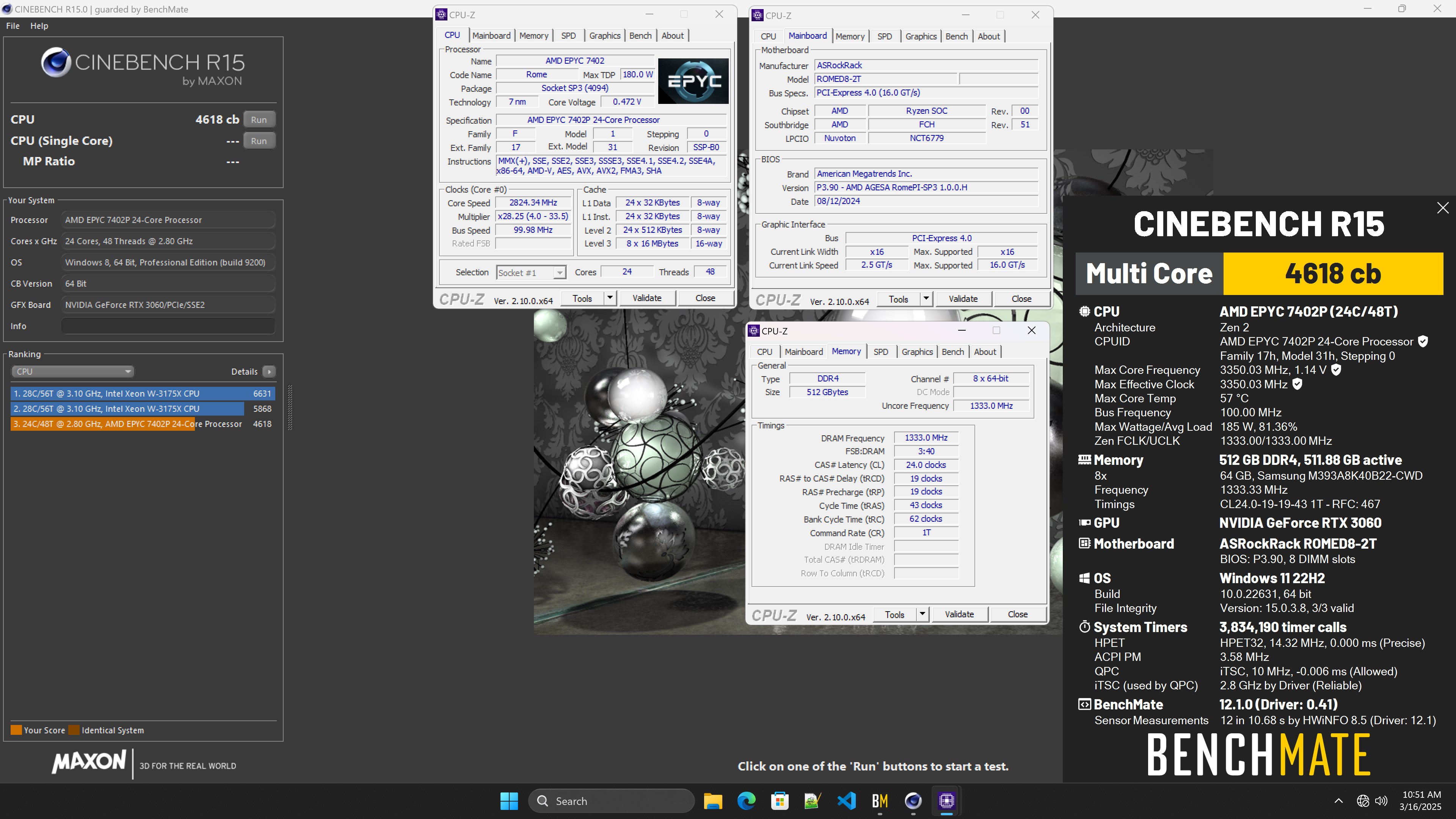
Task: Click Tools button in CPU window of CPU-Z
Action: click(x=582, y=298)
